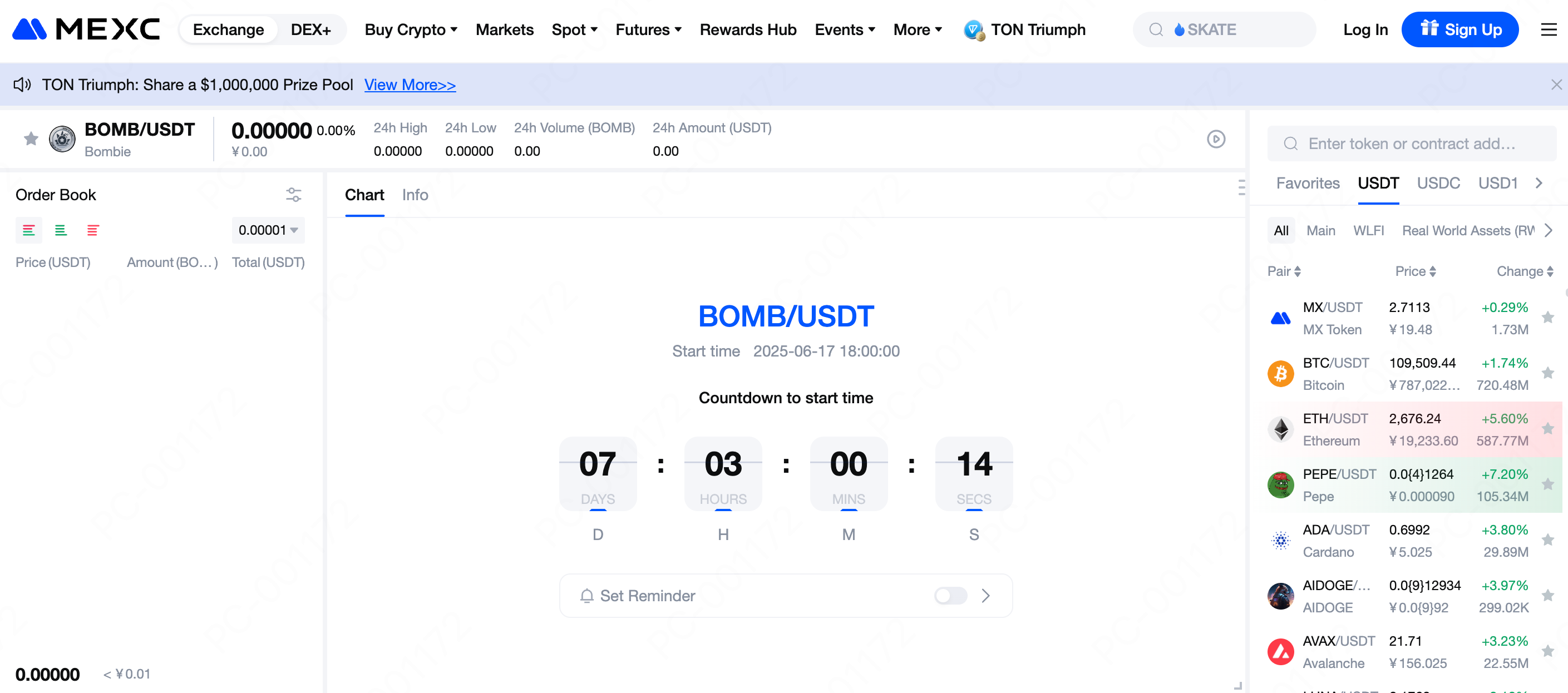This screenshot has width=1568, height=693.
Task: Click the Avalanche logo icon
Action: click(x=1280, y=651)
